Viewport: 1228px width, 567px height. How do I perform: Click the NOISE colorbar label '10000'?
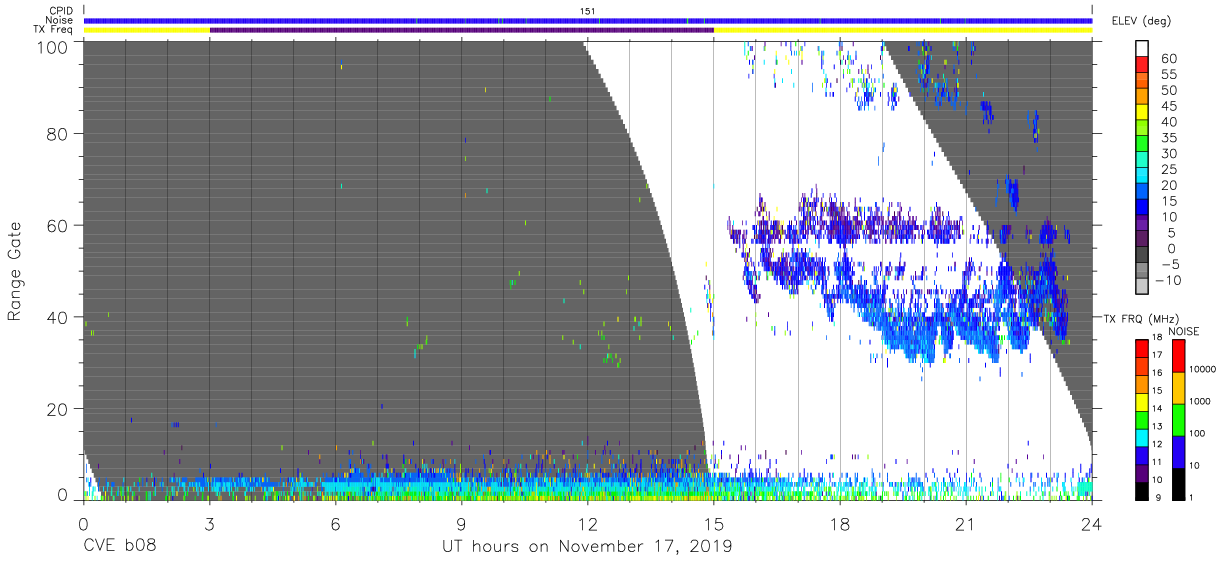[1201, 369]
